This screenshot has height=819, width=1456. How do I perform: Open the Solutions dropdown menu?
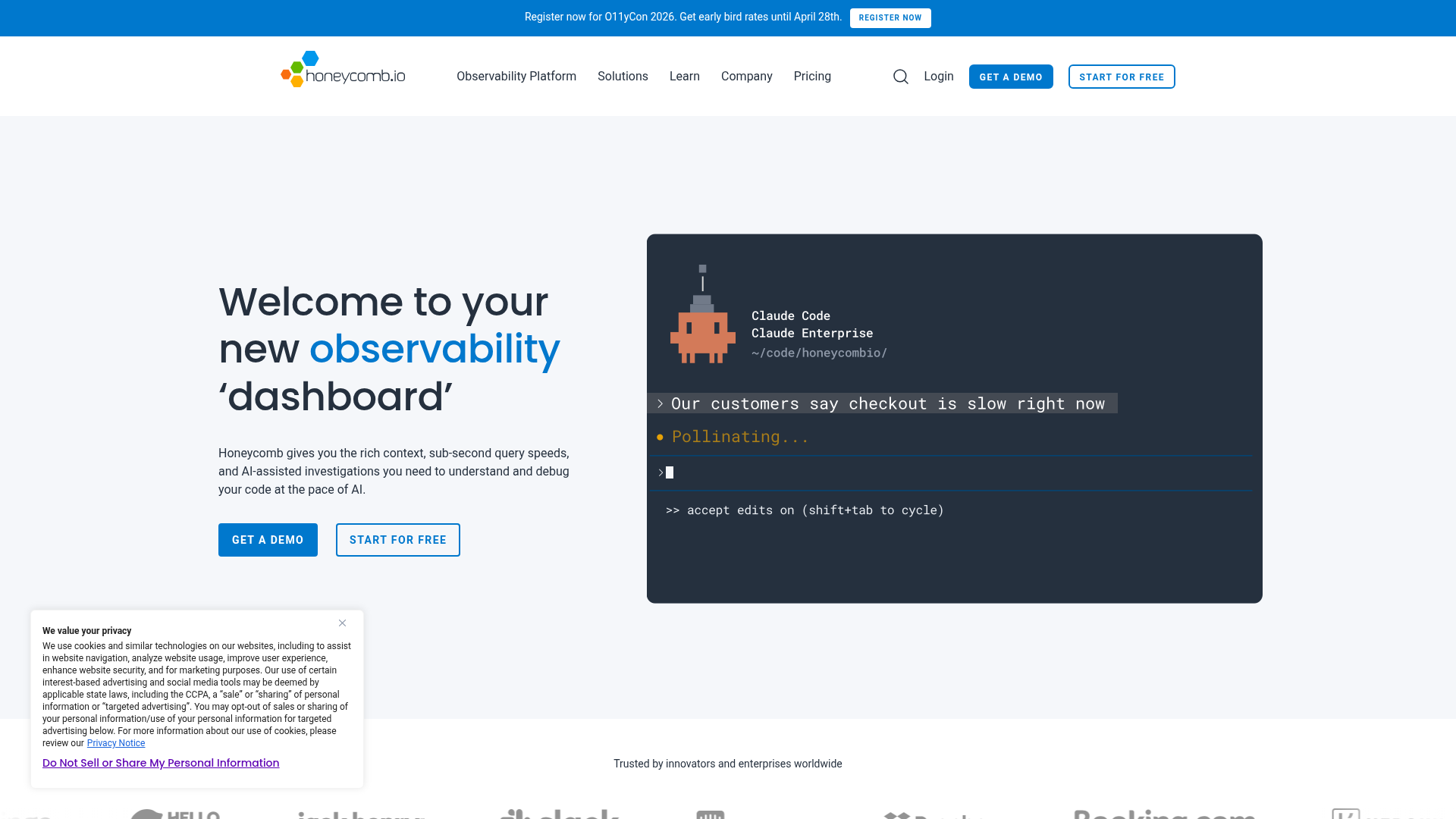tap(623, 76)
